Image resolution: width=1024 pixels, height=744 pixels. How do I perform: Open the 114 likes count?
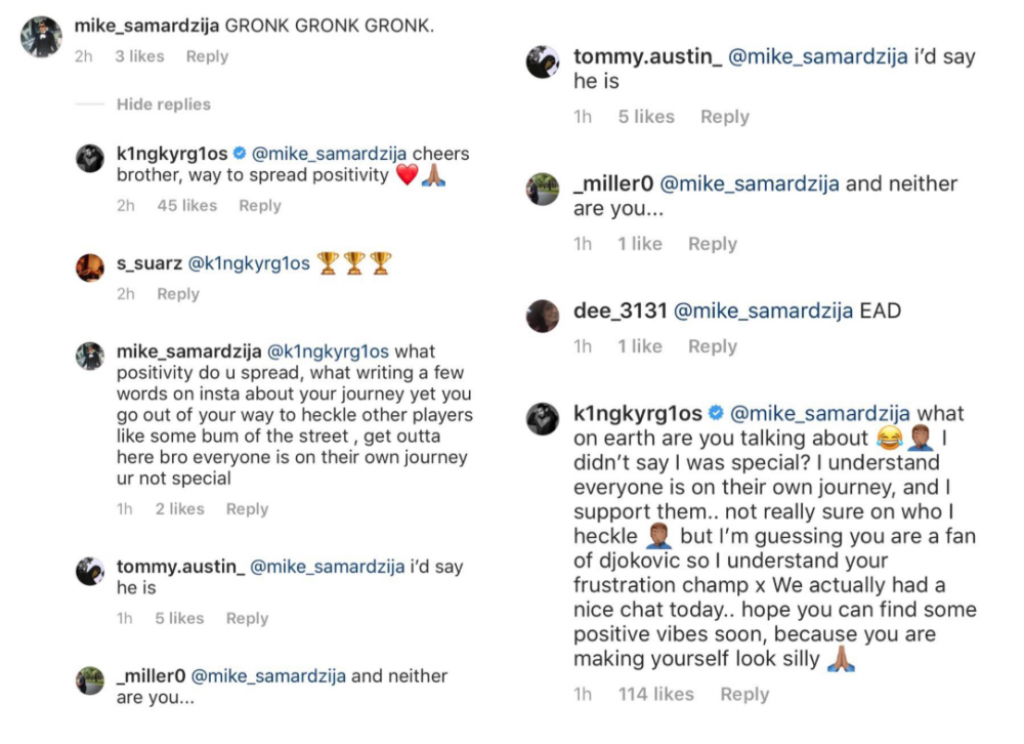(656, 694)
